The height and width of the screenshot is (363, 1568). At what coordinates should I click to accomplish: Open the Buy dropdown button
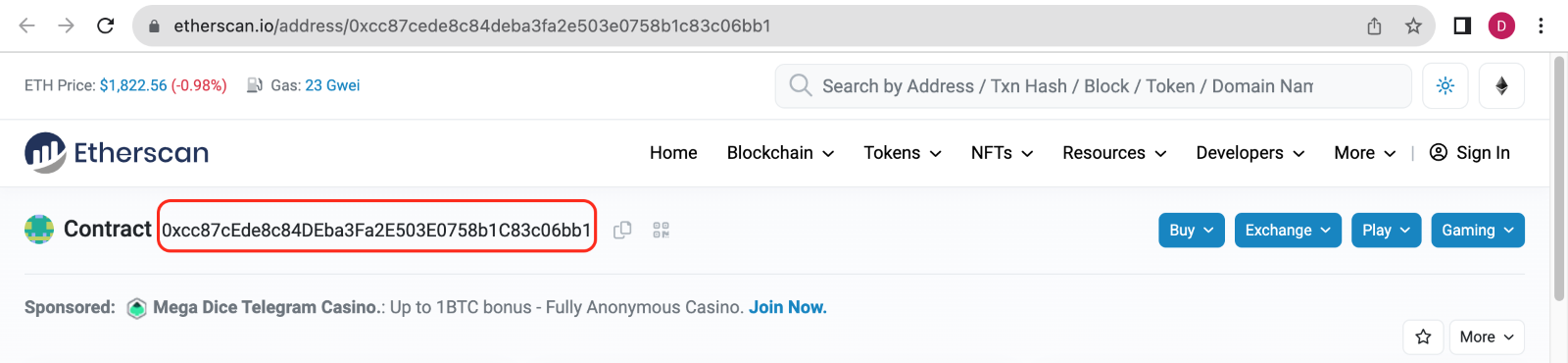point(1192,230)
